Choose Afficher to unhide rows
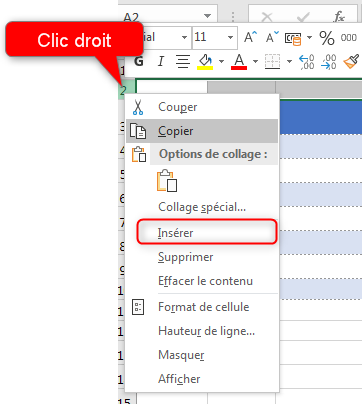This screenshot has width=362, height=404. (202, 379)
